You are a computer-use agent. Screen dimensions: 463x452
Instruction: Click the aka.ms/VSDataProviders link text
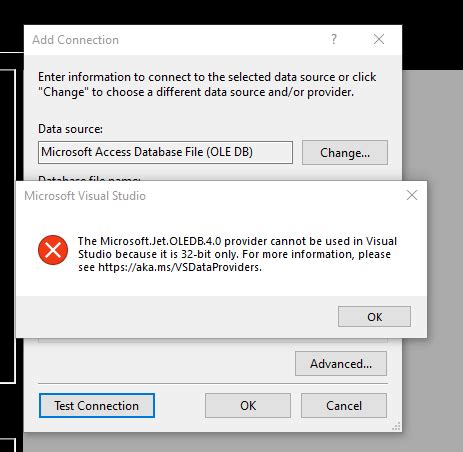(x=180, y=267)
